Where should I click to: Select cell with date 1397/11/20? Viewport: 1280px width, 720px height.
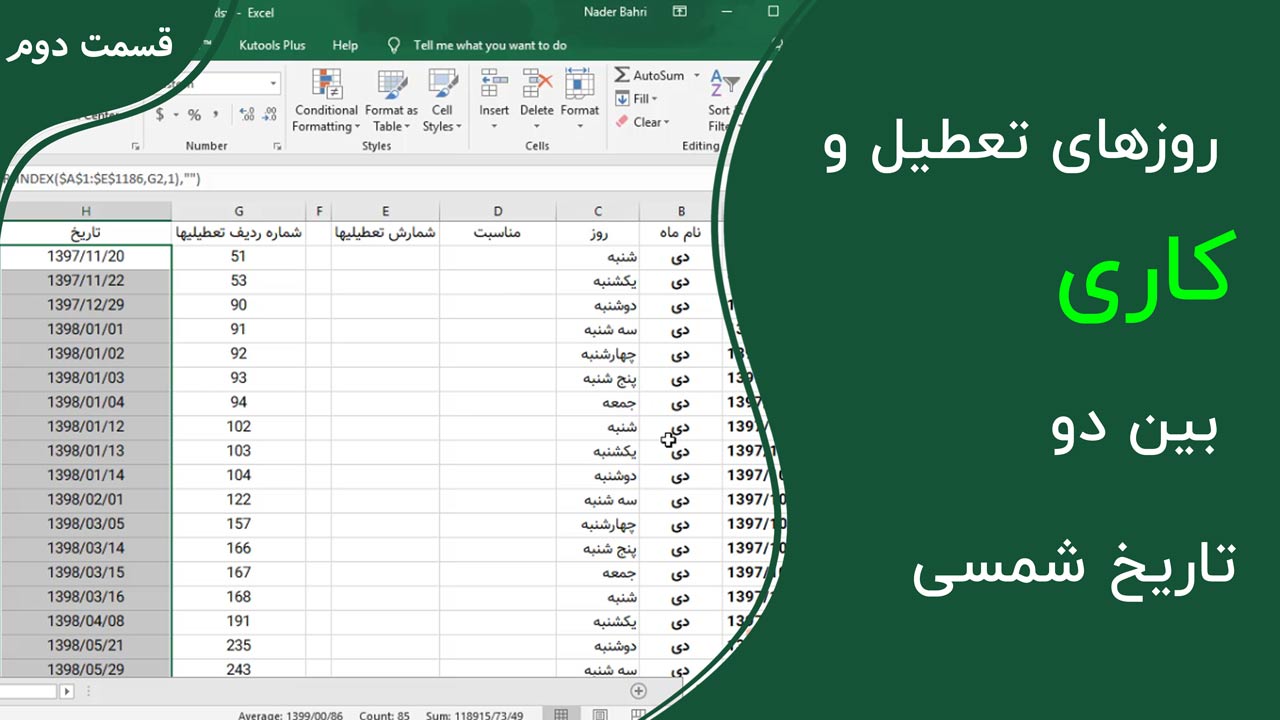click(86, 257)
